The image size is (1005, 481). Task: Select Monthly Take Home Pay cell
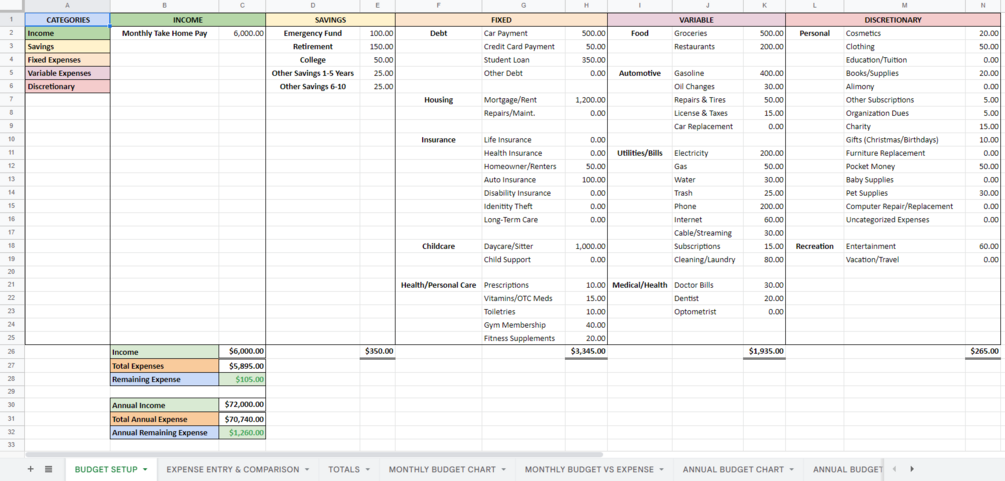pyautogui.click(x=165, y=33)
